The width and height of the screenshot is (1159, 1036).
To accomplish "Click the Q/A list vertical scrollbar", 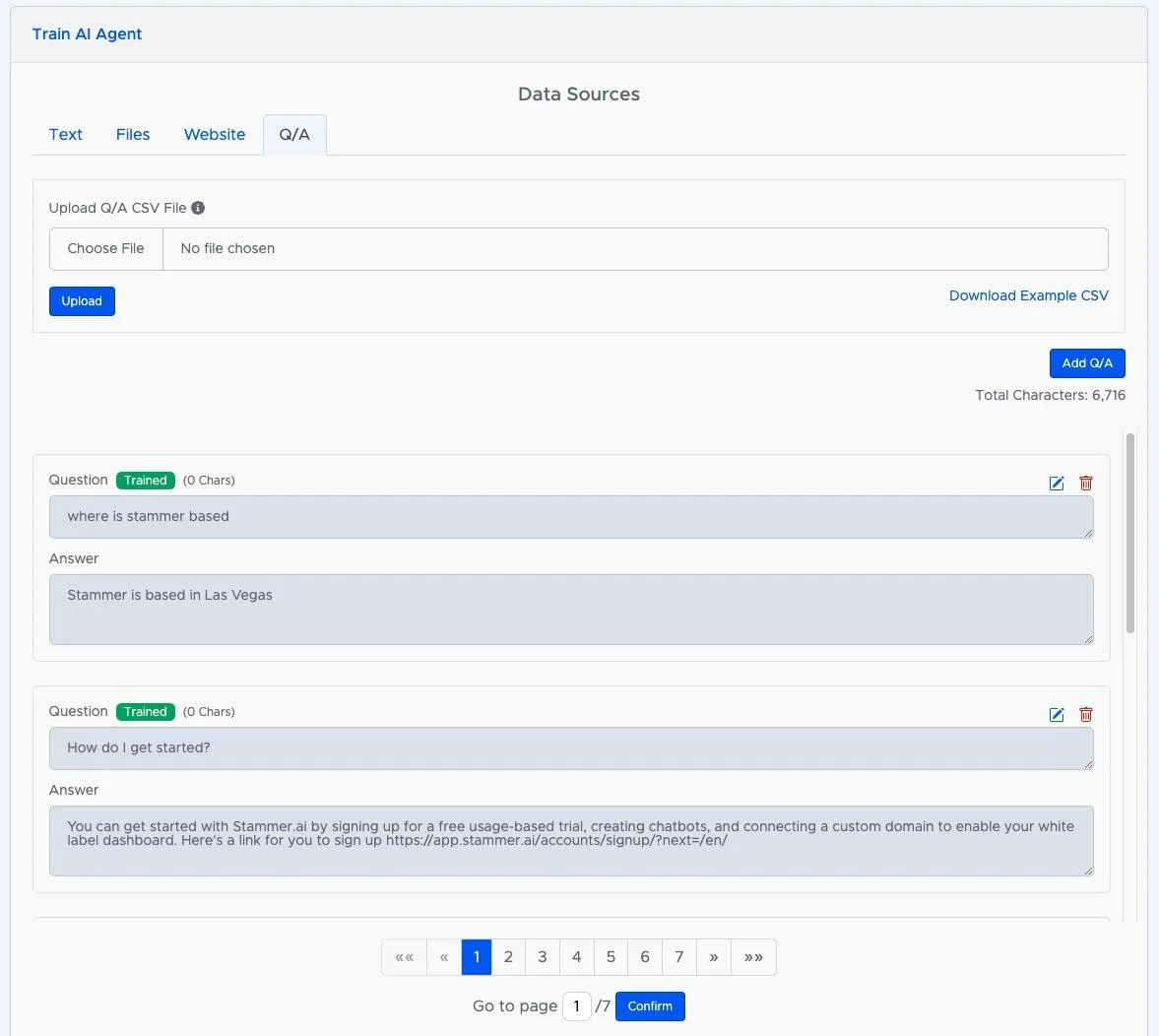I will [x=1130, y=533].
